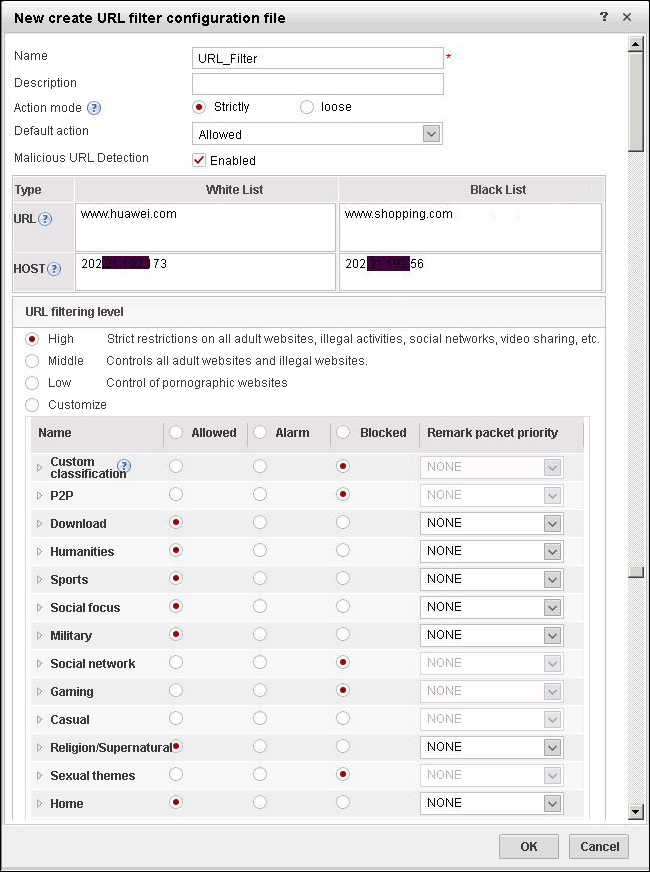Image resolution: width=650 pixels, height=872 pixels.
Task: Set P2P to Allowed
Action: click(x=176, y=494)
